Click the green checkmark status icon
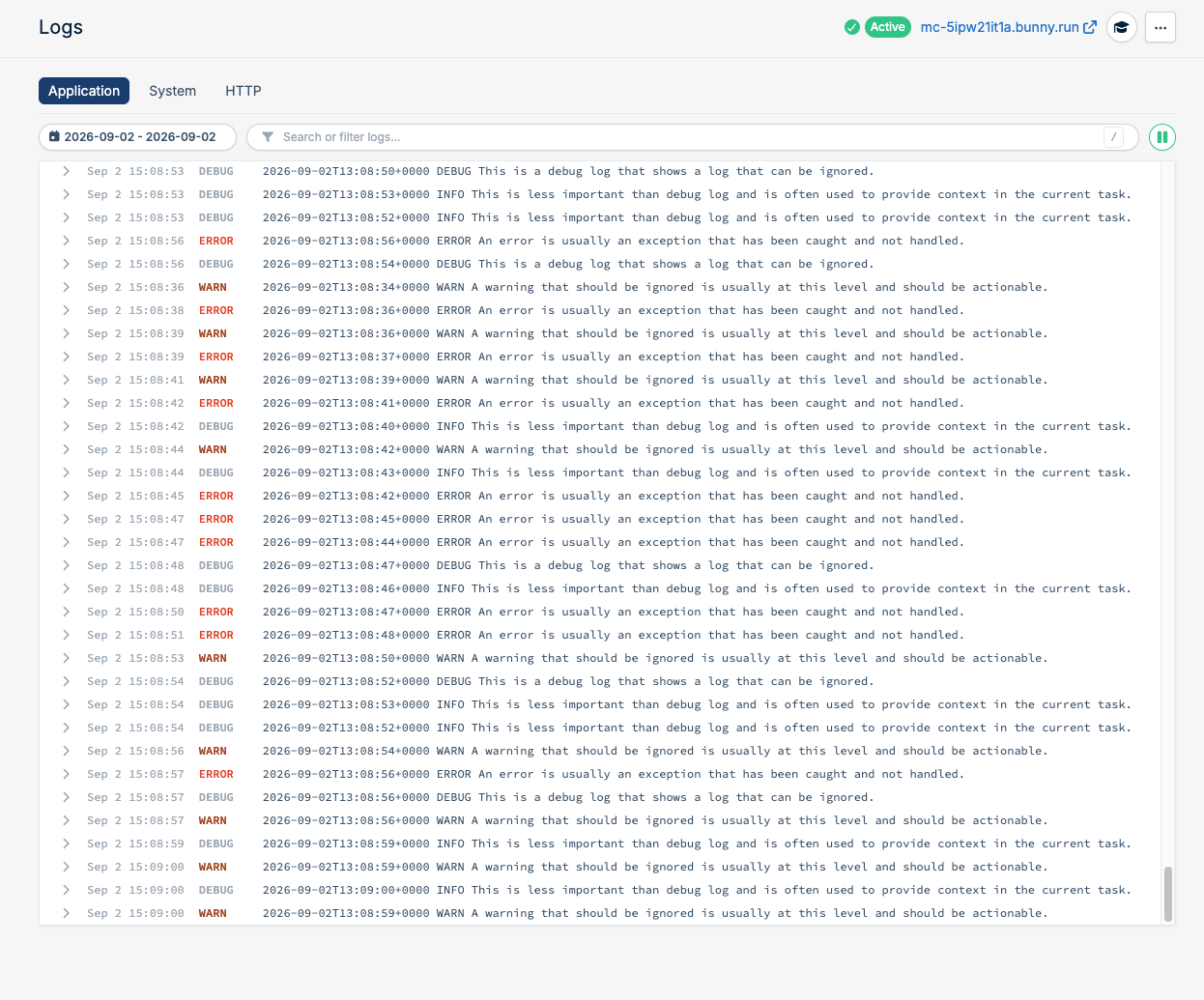The width and height of the screenshot is (1204, 1000). coord(851,27)
